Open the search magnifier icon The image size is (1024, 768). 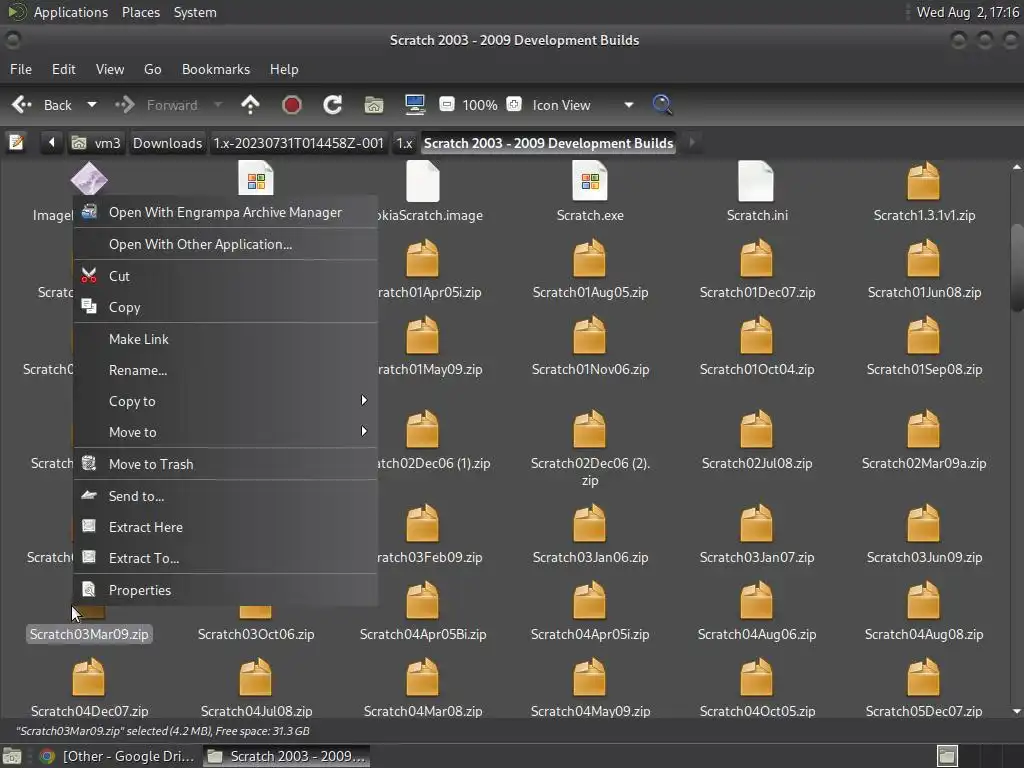tap(662, 104)
